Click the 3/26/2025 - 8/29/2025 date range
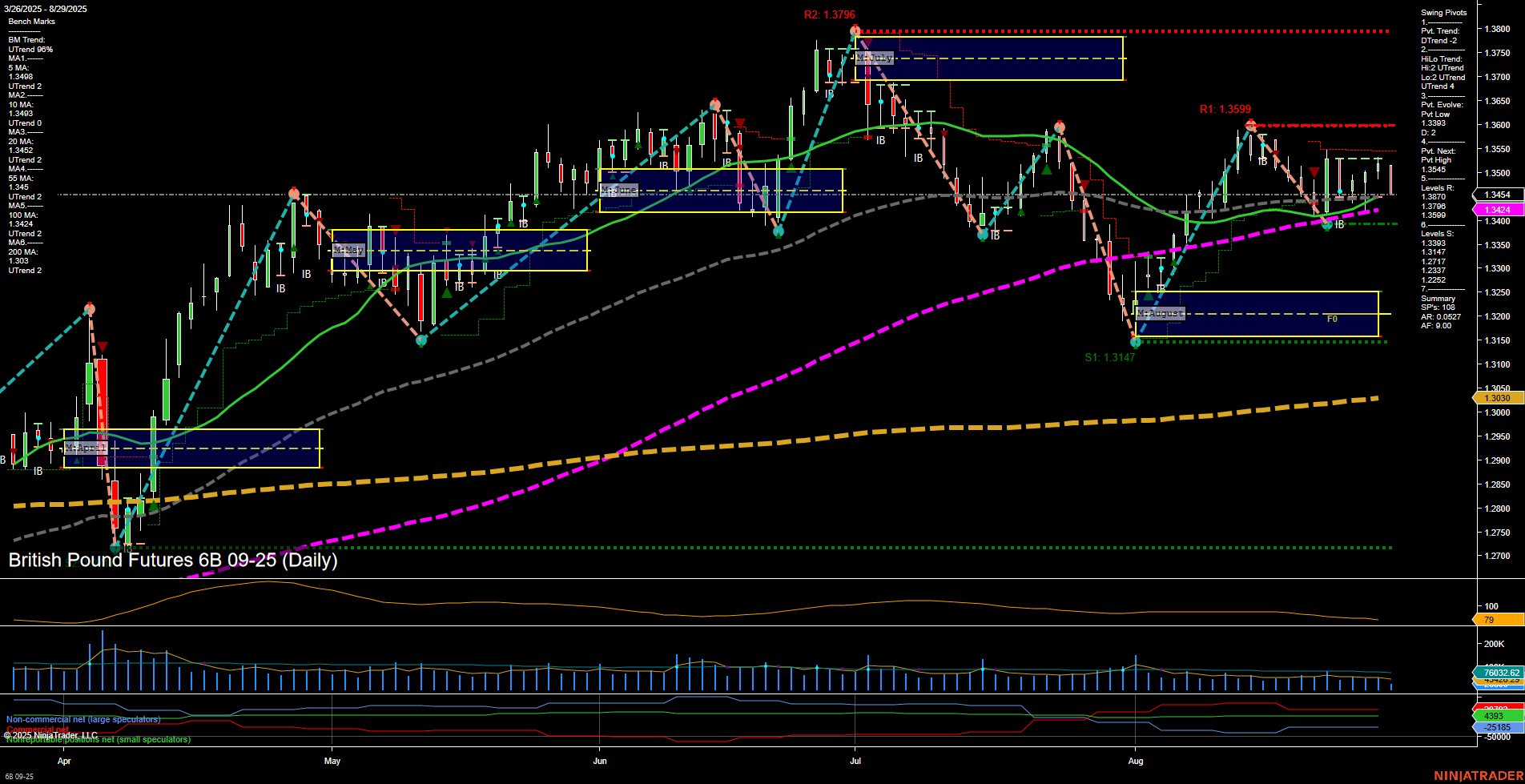 click(x=46, y=9)
